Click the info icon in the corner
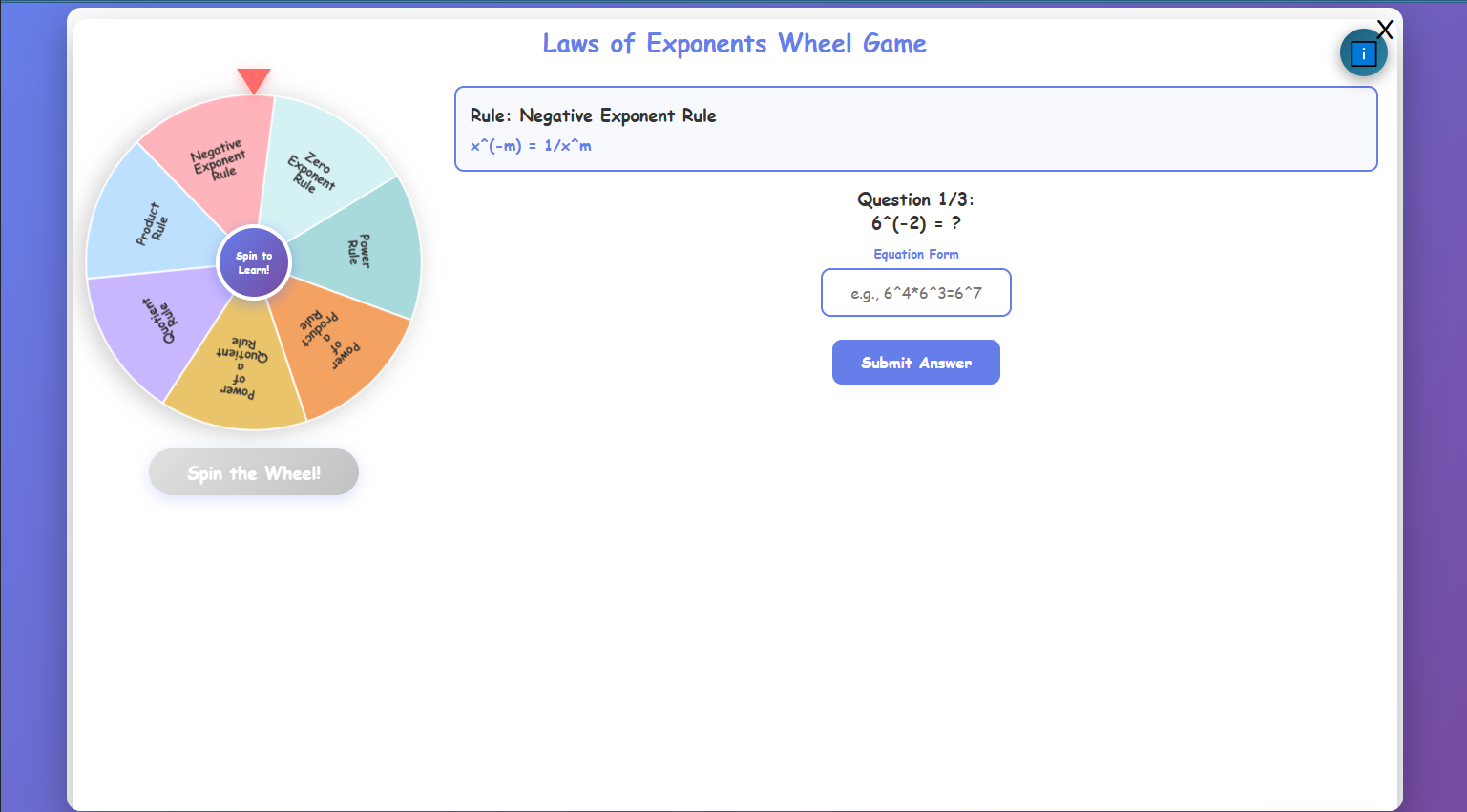 (1363, 52)
